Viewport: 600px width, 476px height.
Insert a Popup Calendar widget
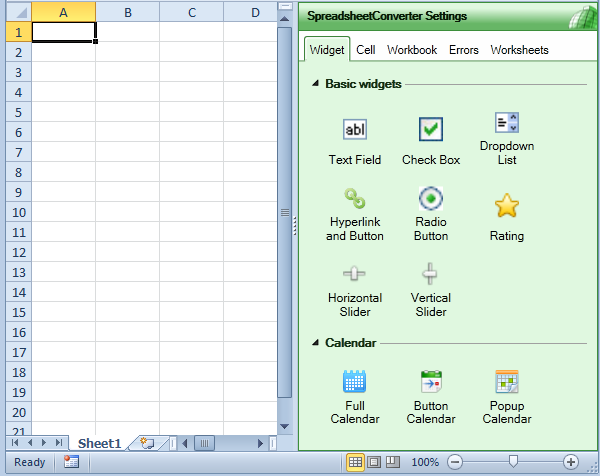tap(507, 398)
